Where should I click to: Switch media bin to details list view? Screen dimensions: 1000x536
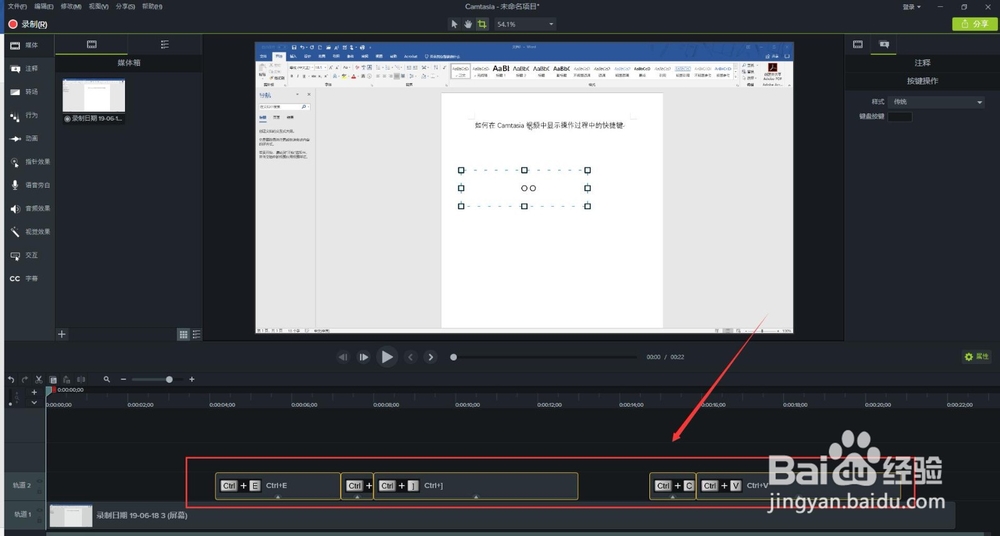click(x=196, y=334)
